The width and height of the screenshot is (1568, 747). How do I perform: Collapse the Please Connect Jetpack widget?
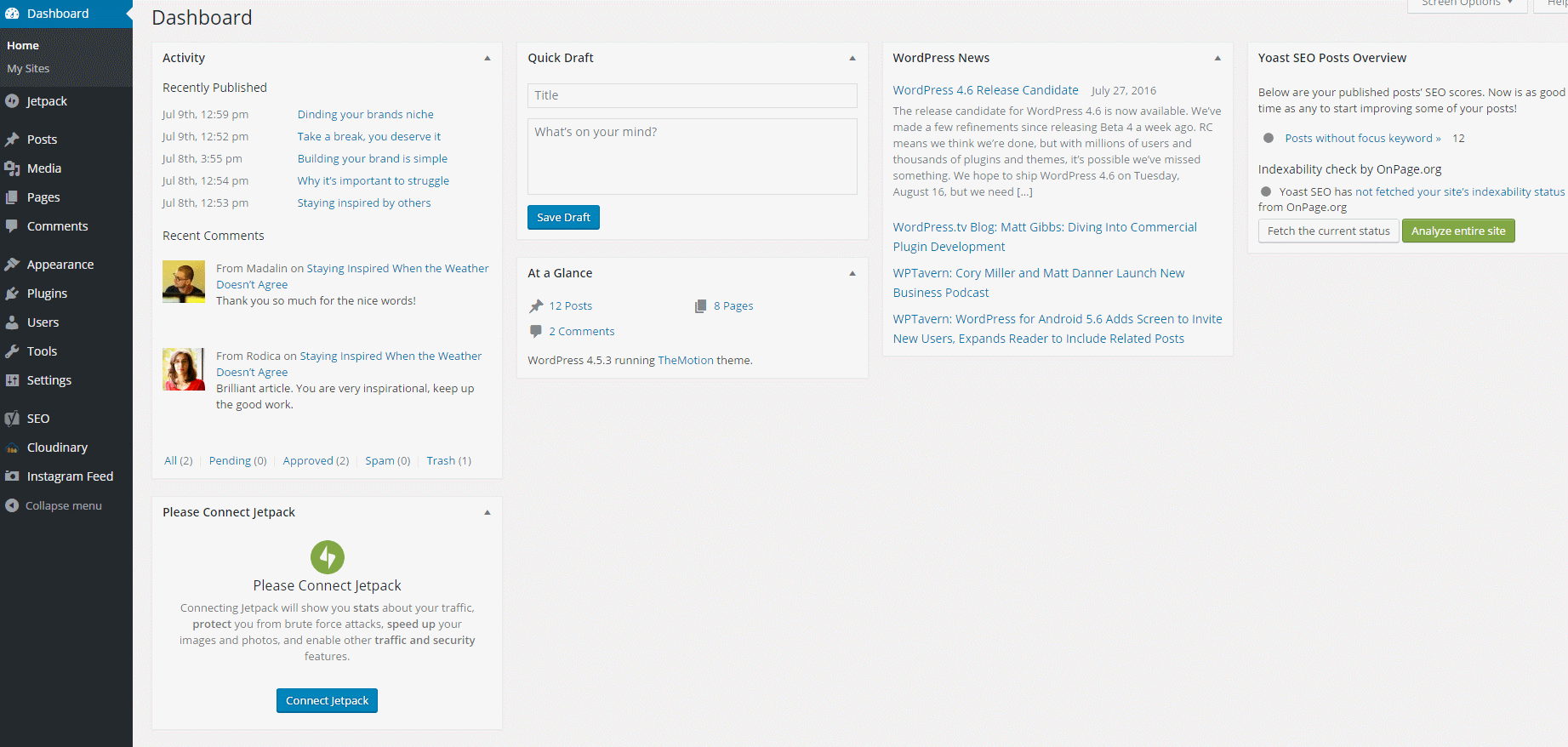488,512
